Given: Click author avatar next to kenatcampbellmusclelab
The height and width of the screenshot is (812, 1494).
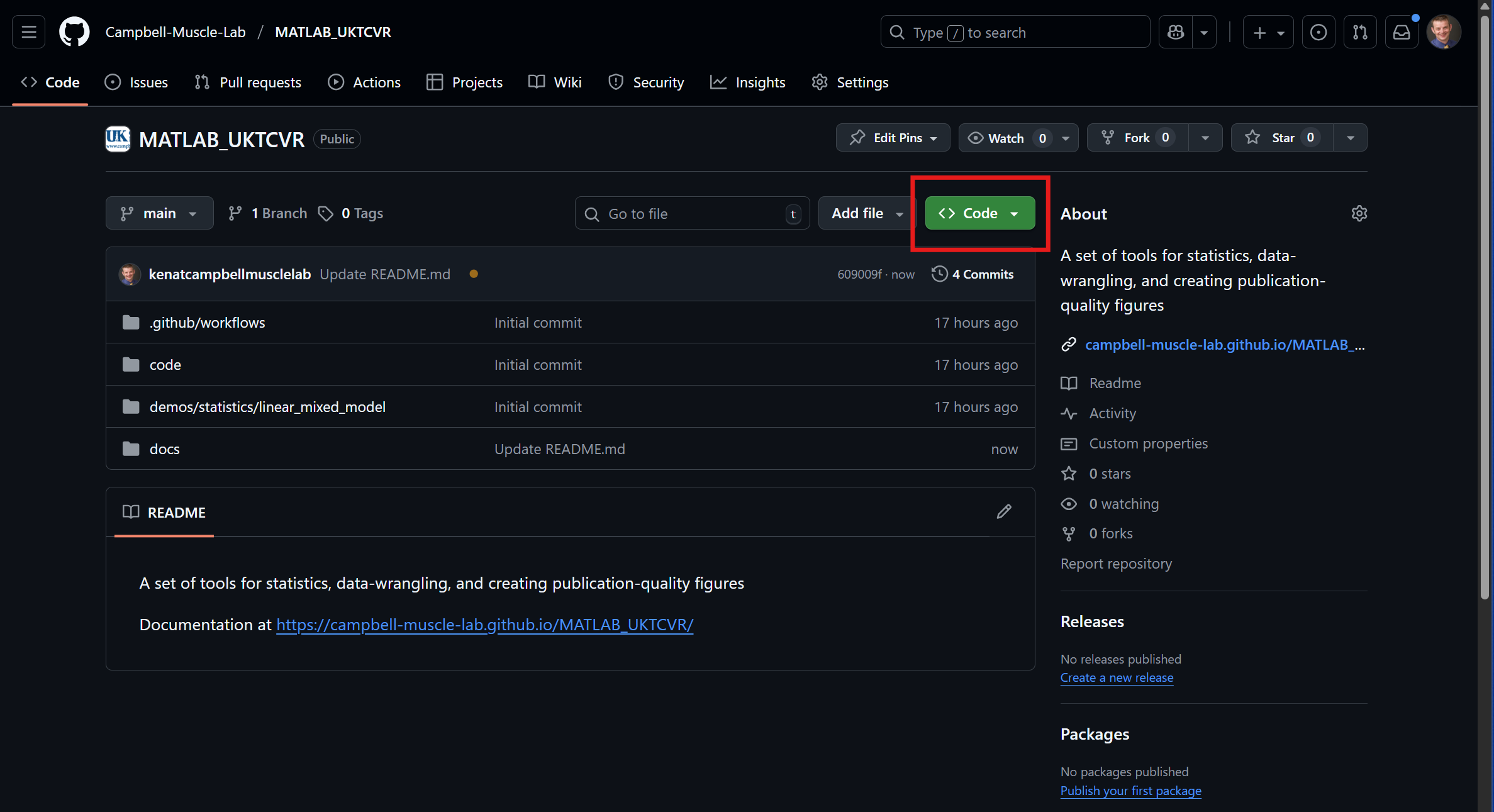Looking at the screenshot, I should pos(130,274).
